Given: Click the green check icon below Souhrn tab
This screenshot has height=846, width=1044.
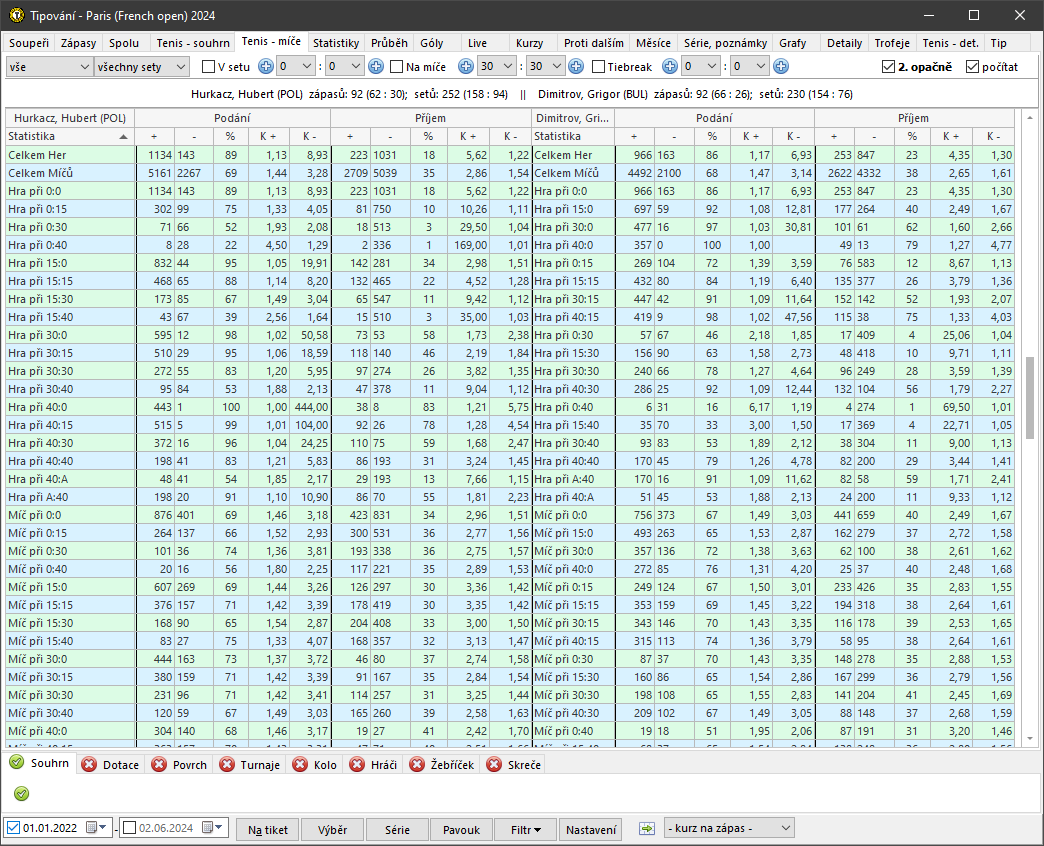Looking at the screenshot, I should [21, 793].
